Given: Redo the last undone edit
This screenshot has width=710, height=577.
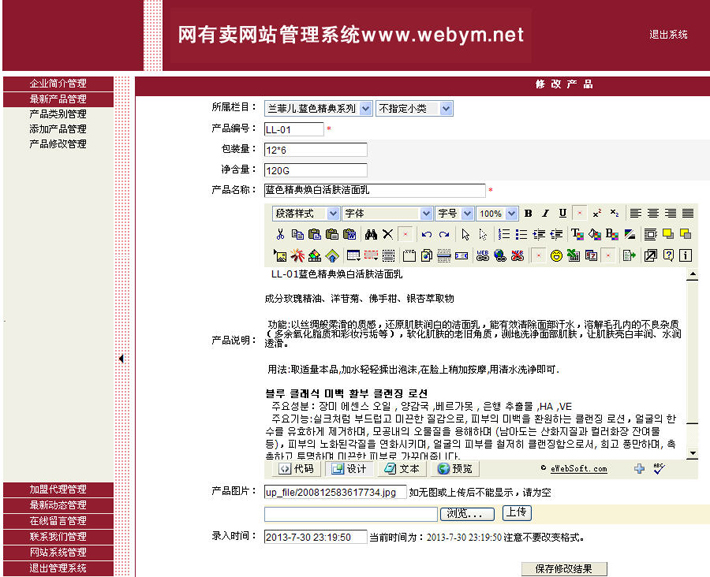Looking at the screenshot, I should [444, 234].
